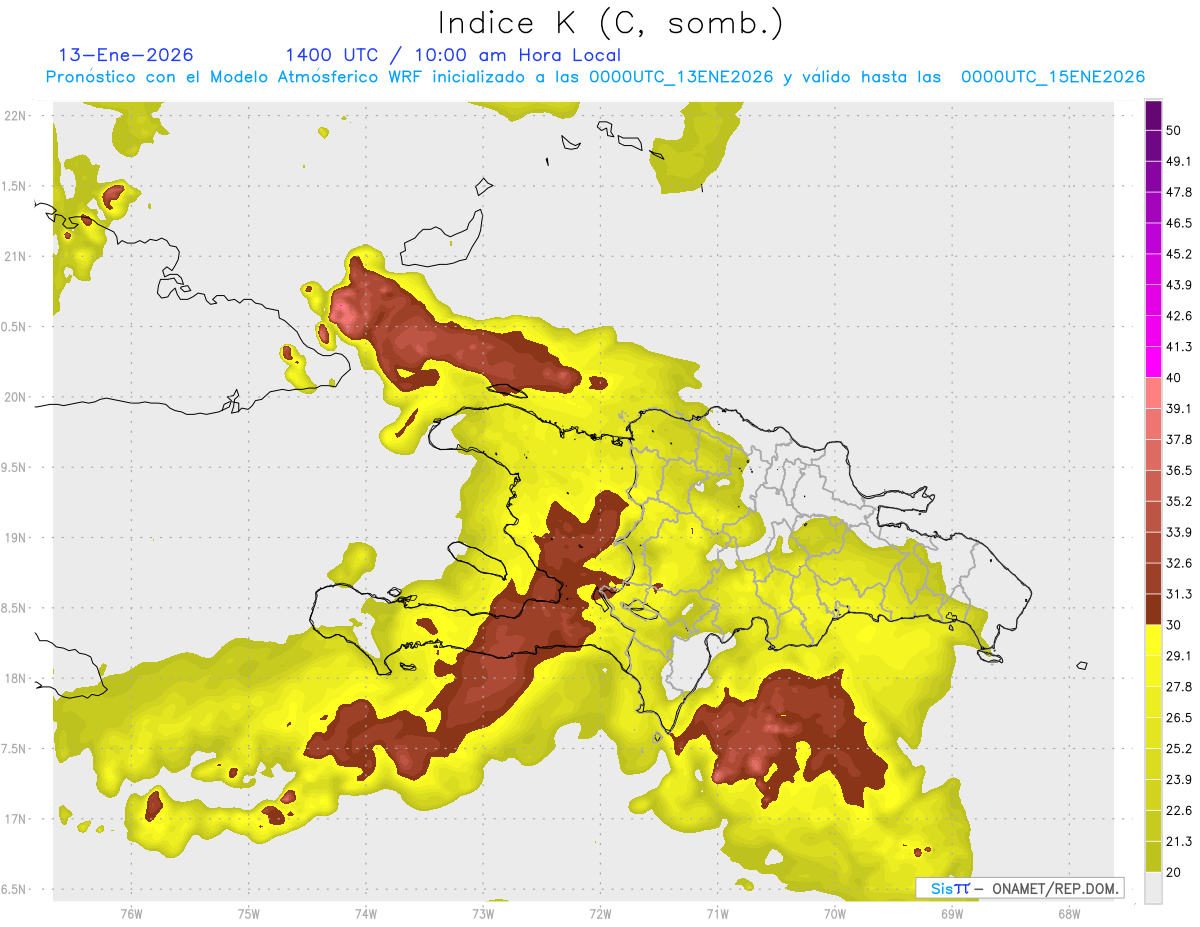Click the legend value "47.8"
The height and width of the screenshot is (927, 1200).
tap(1179, 192)
